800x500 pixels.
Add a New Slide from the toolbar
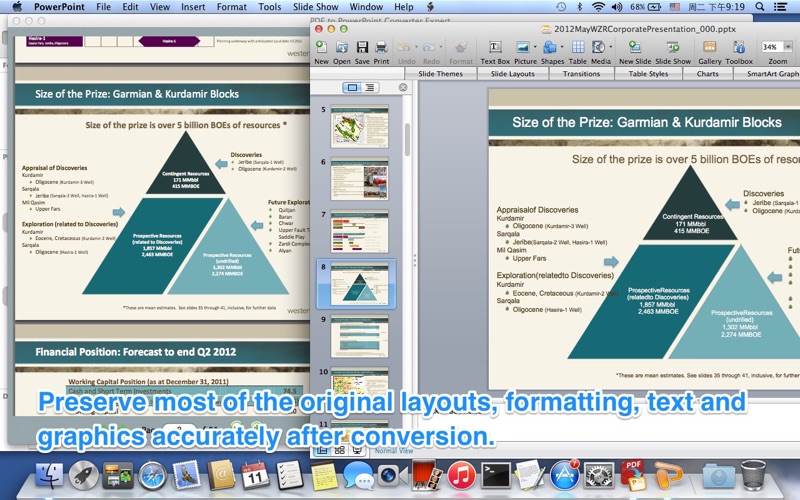pos(635,47)
